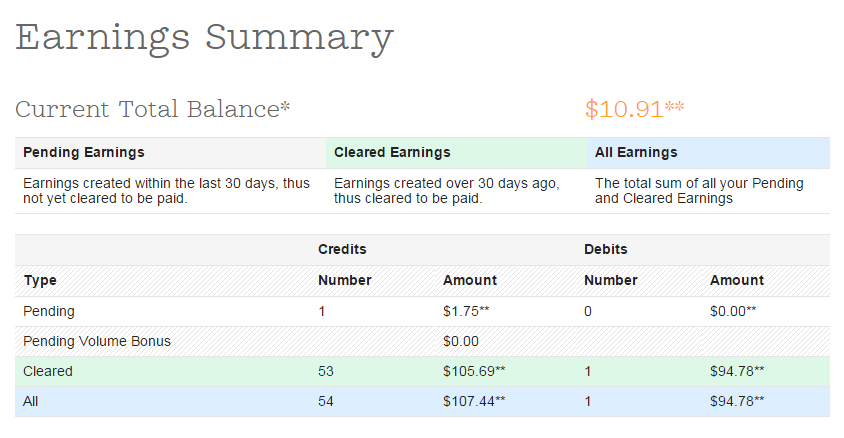Screen dimensions: 844x438
Task: Click the Pending Volume Bonus row label
Action: (97, 341)
